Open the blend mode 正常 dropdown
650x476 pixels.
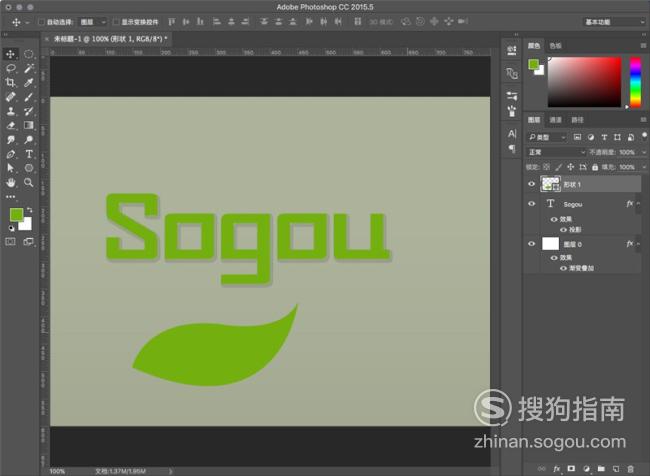(556, 152)
